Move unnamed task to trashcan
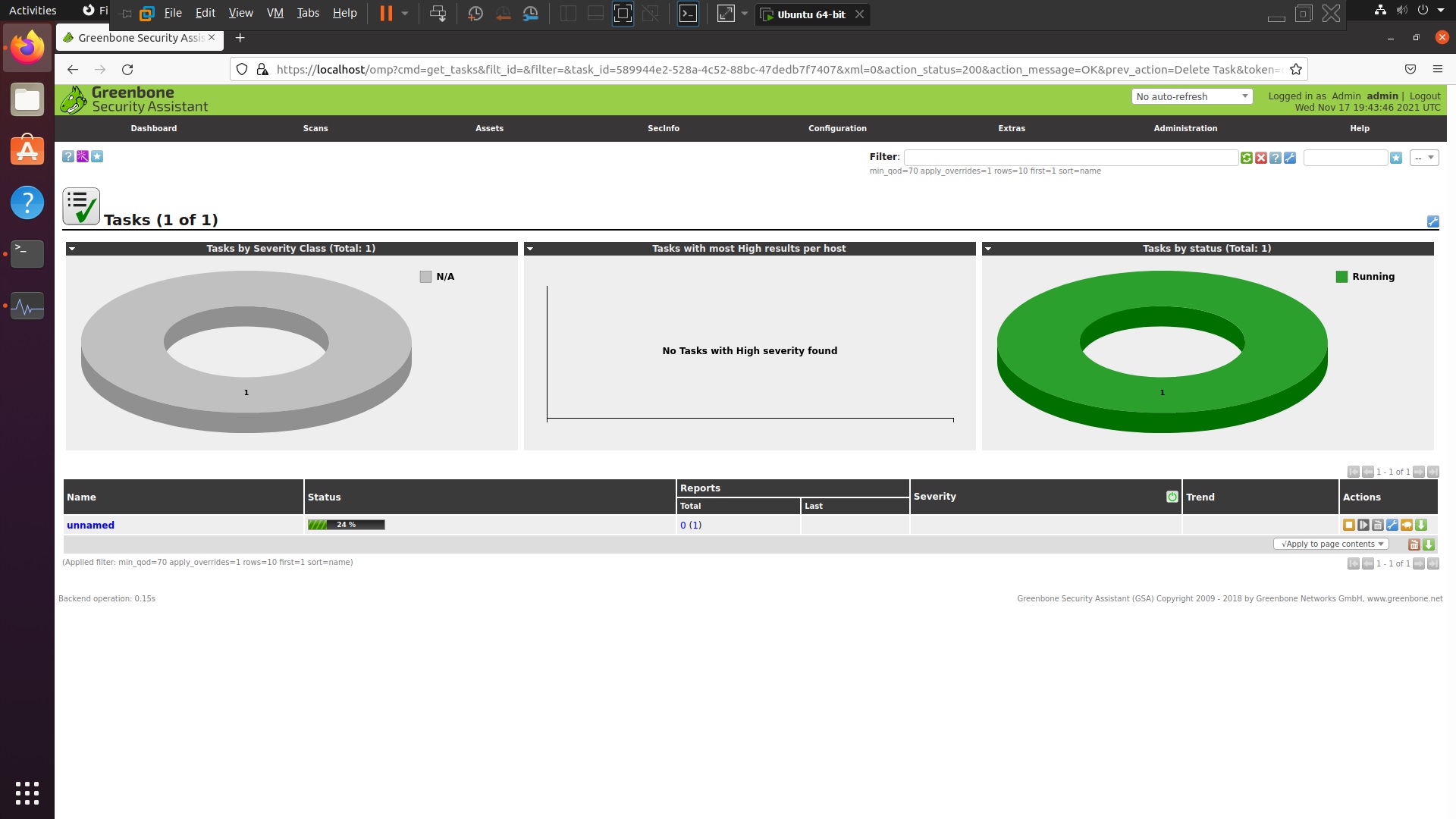The image size is (1456, 819). tap(1377, 525)
